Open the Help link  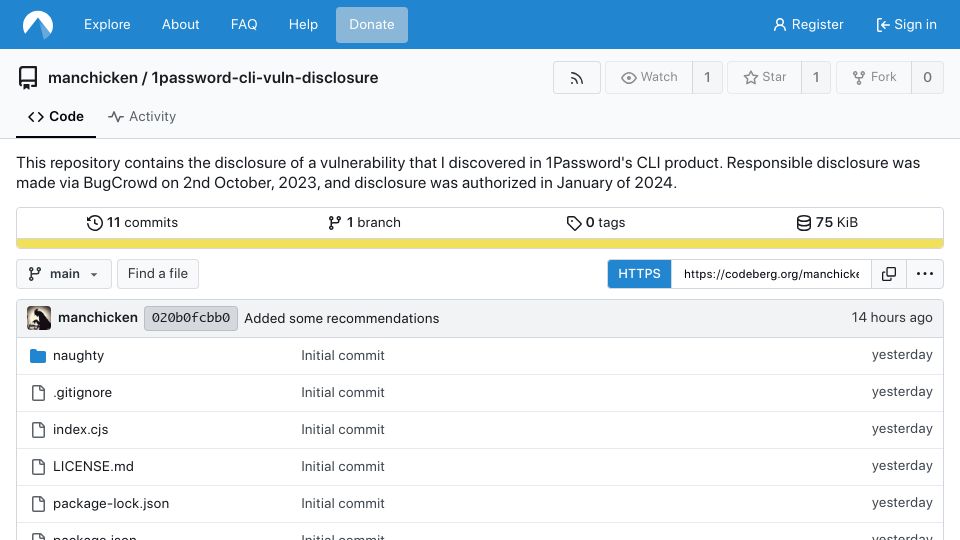click(x=303, y=24)
